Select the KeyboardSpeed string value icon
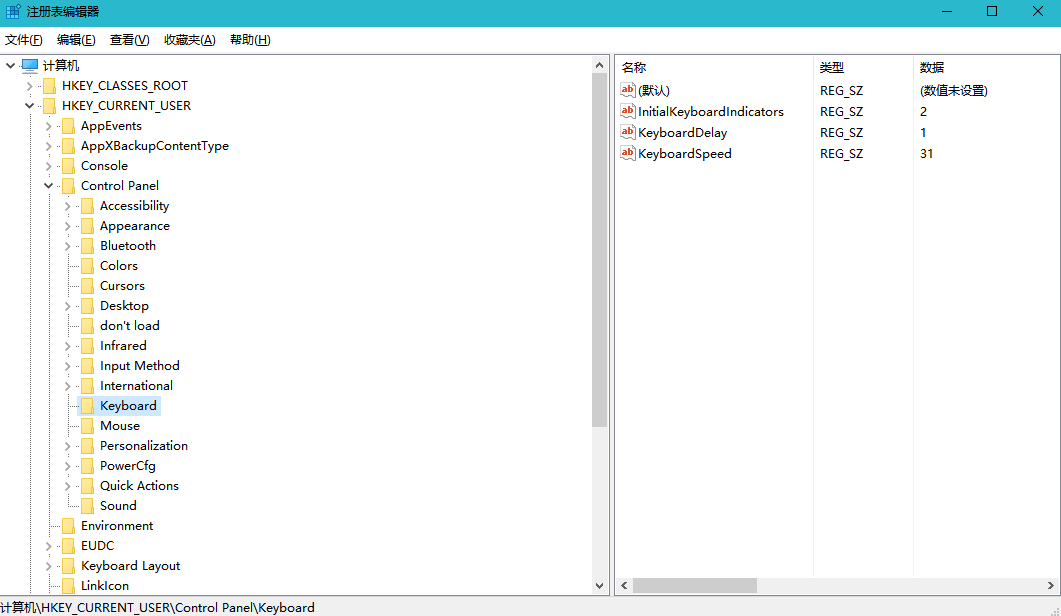The width and height of the screenshot is (1061, 616). (x=625, y=153)
